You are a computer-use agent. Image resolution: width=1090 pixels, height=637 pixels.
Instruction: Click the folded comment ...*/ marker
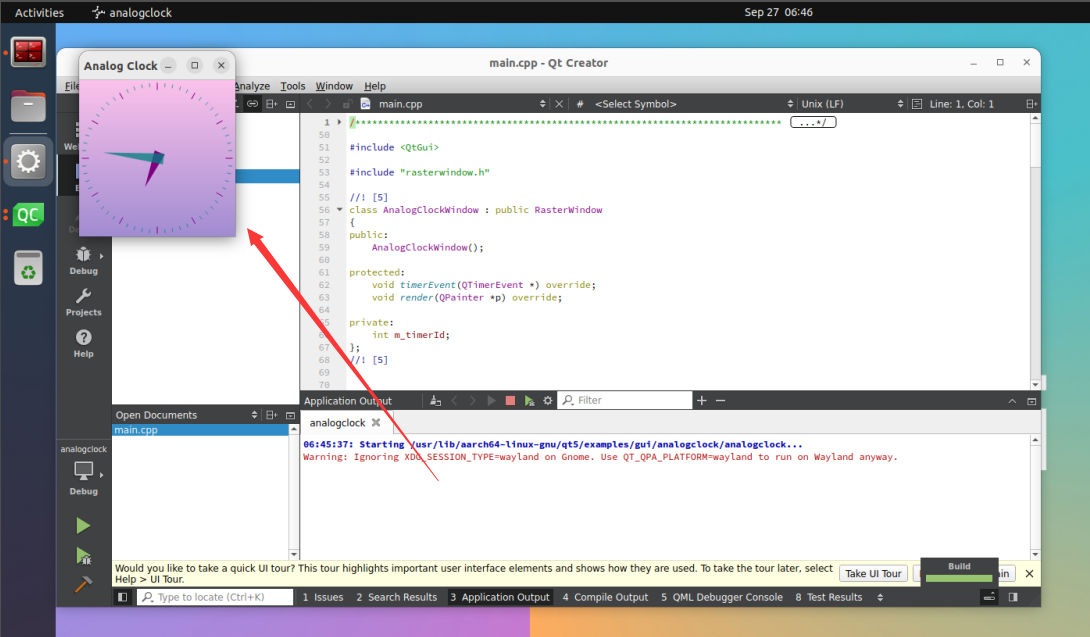(x=813, y=122)
